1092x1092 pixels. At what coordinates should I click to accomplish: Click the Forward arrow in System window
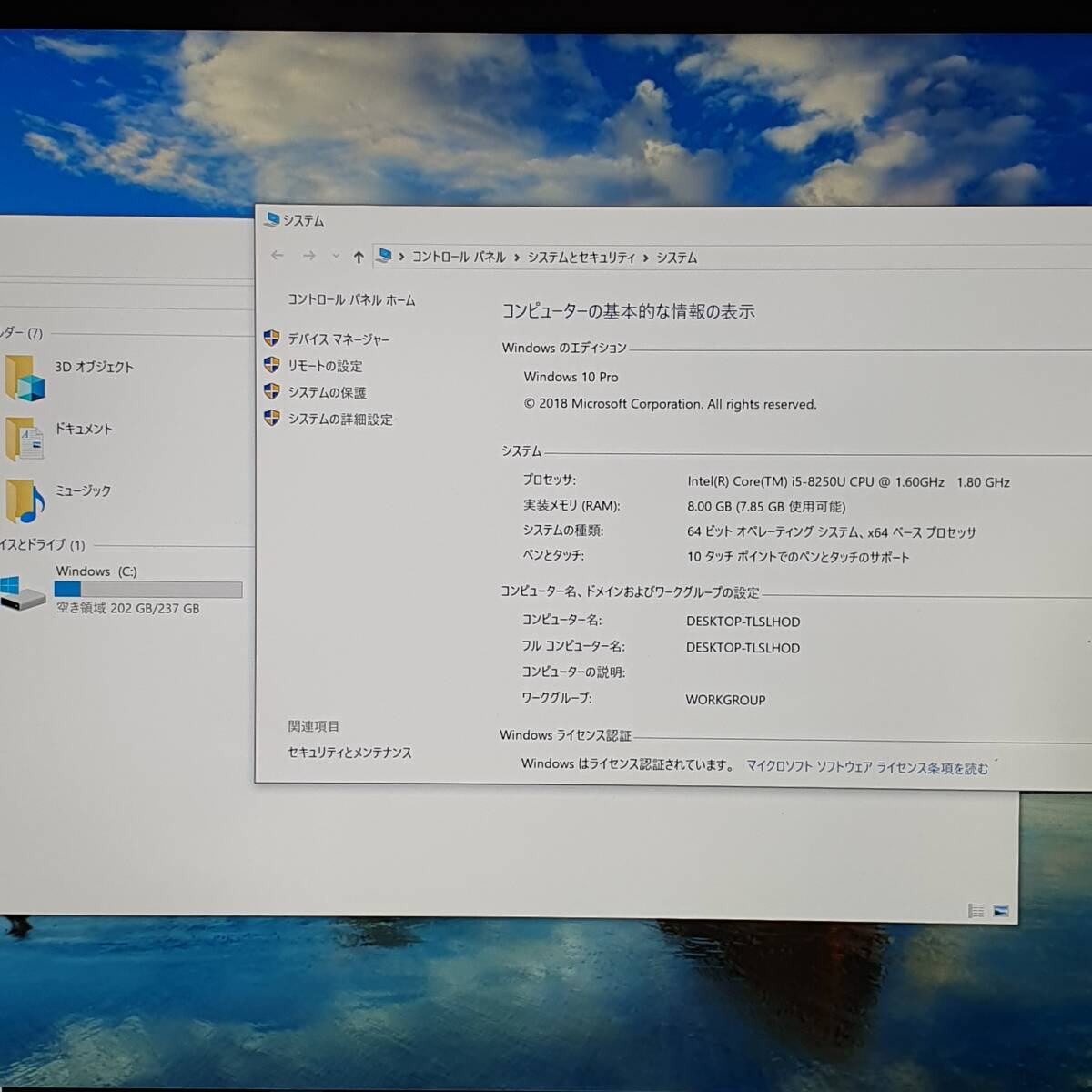coord(309,256)
